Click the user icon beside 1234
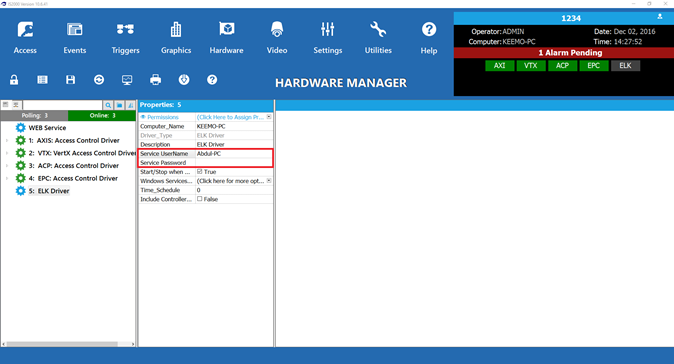This screenshot has height=364, width=674. click(660, 17)
